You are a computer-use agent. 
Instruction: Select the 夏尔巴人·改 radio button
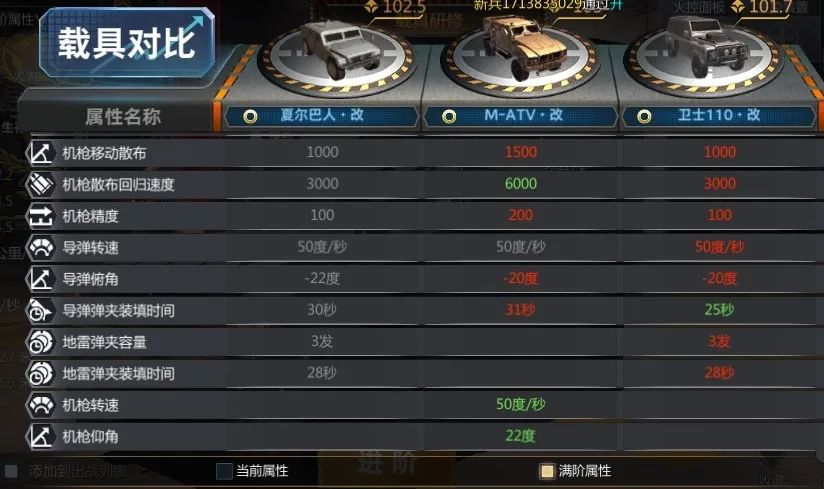click(x=250, y=116)
